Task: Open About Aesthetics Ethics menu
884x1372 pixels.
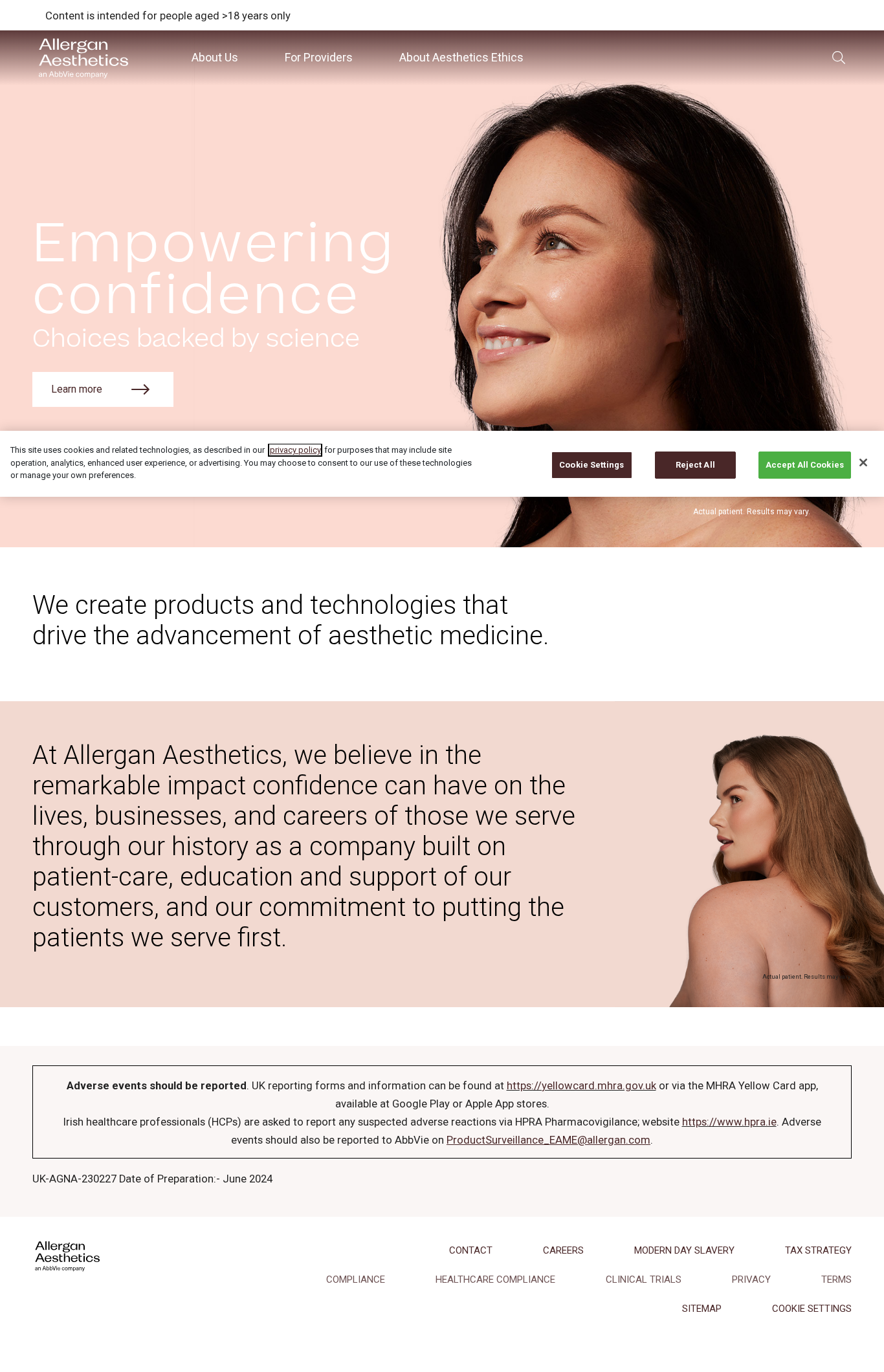Action: pos(461,58)
